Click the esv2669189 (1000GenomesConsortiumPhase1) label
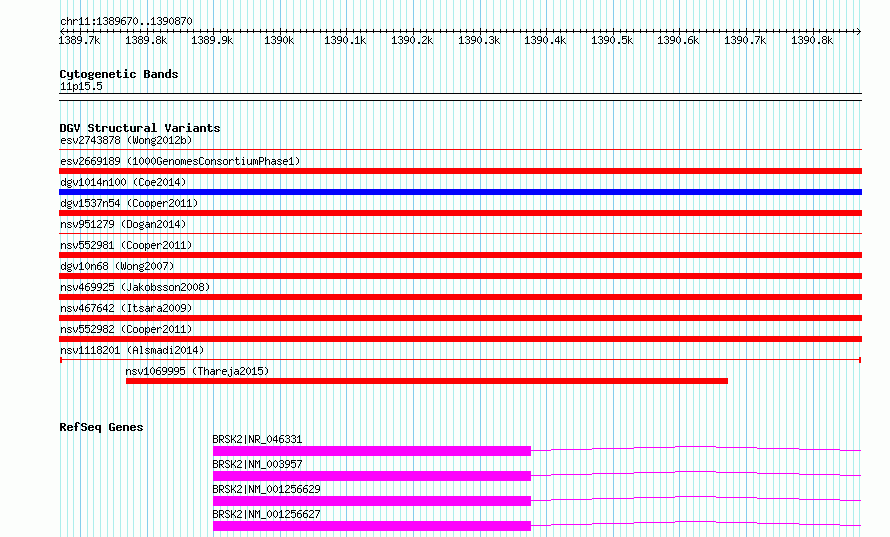Screen dimensions: 890x537 pyautogui.click(x=180, y=161)
